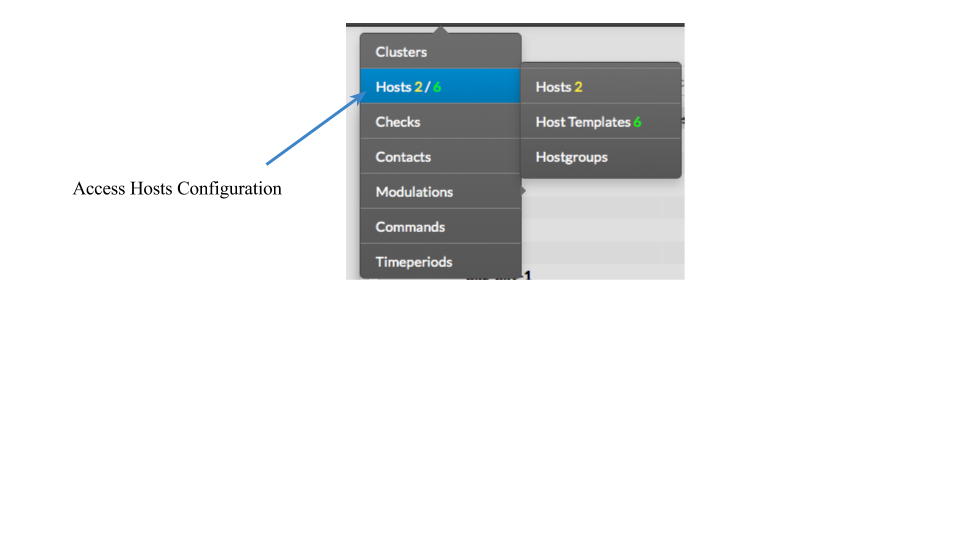Select the highlighted Hosts 2/6 menu item

tap(440, 86)
